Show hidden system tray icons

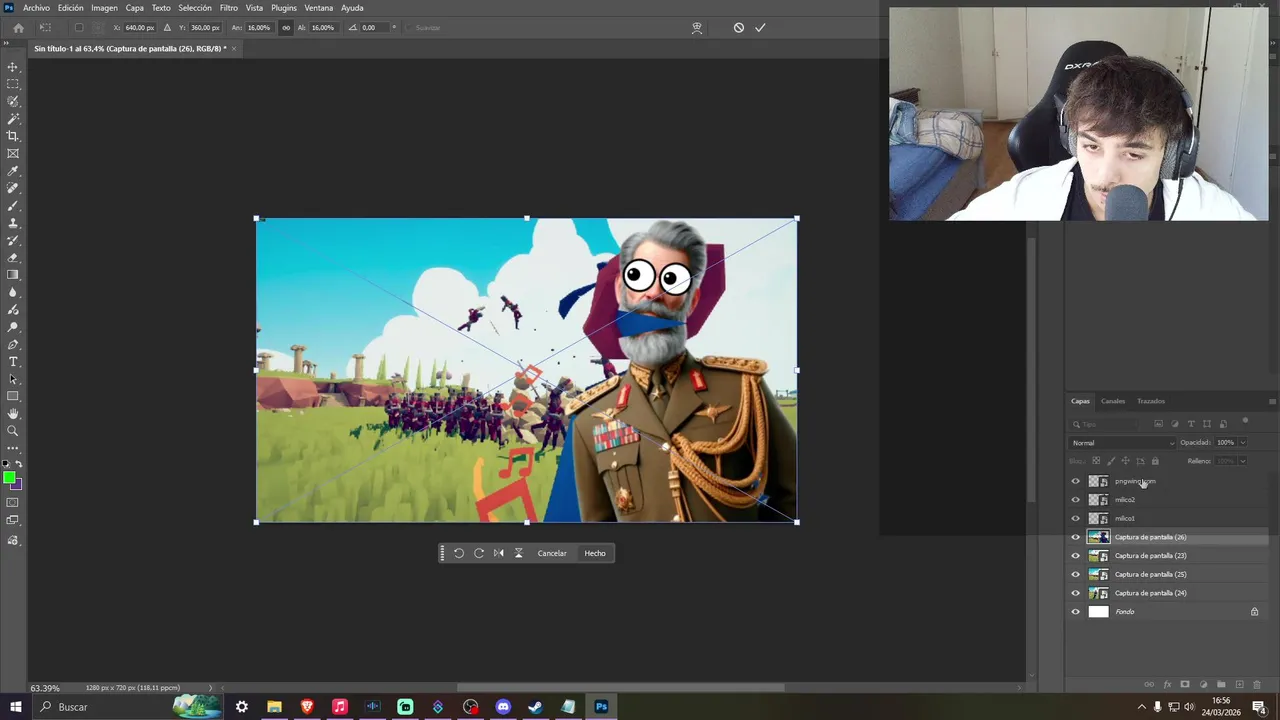click(1141, 707)
